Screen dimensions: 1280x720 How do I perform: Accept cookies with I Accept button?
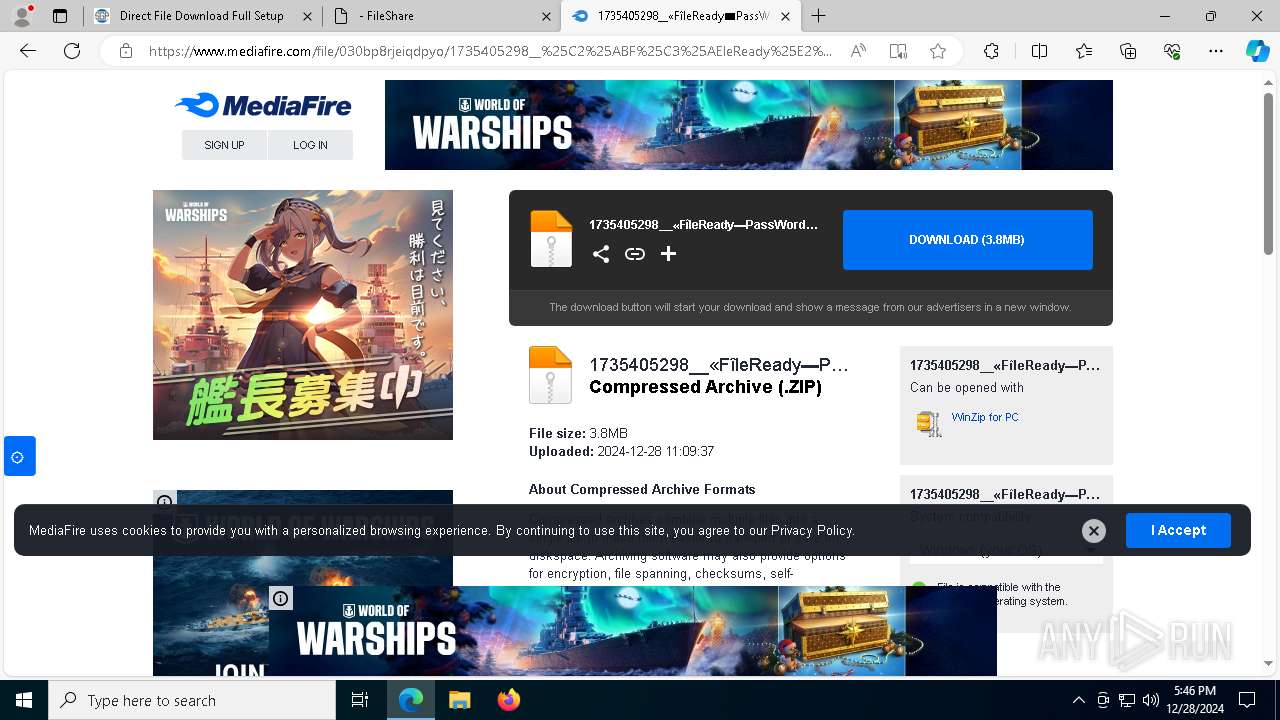1178,530
